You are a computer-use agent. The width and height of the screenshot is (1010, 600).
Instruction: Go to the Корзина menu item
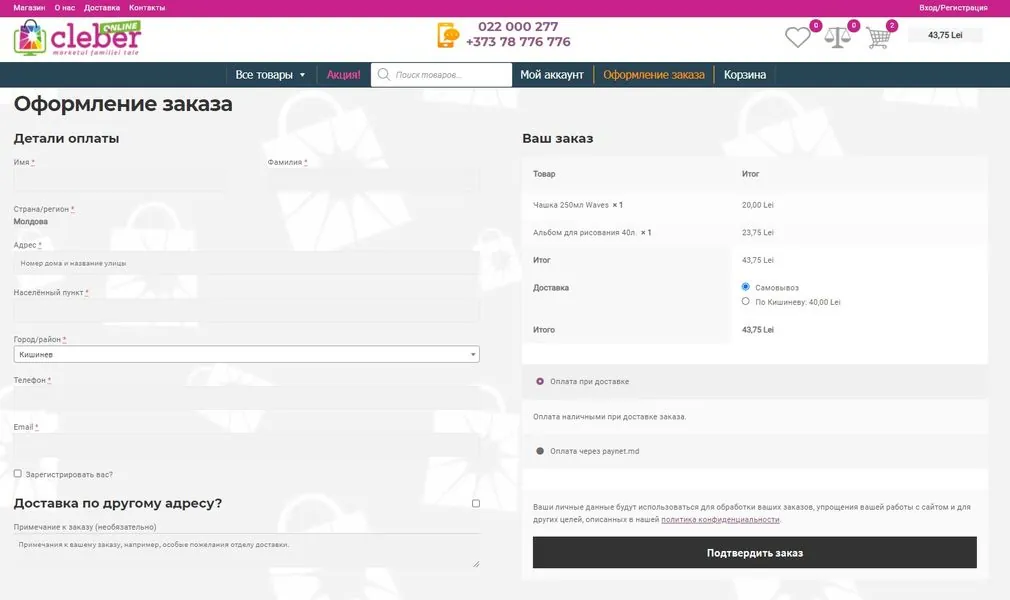745,75
